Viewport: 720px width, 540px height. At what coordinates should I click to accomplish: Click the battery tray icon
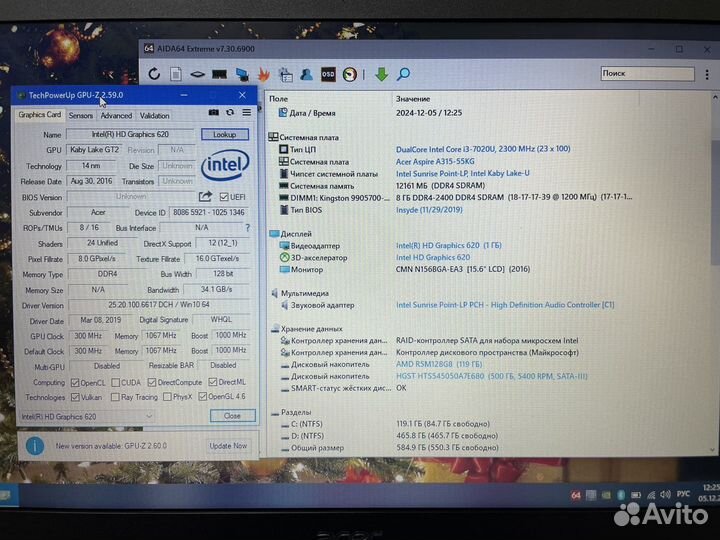coord(636,495)
